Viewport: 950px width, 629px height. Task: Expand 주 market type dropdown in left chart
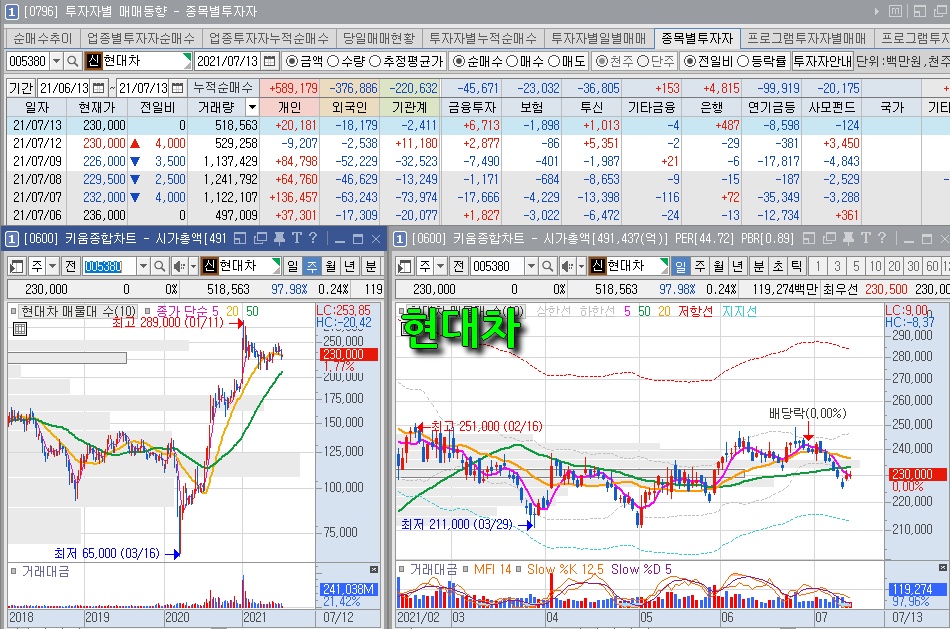click(52, 266)
